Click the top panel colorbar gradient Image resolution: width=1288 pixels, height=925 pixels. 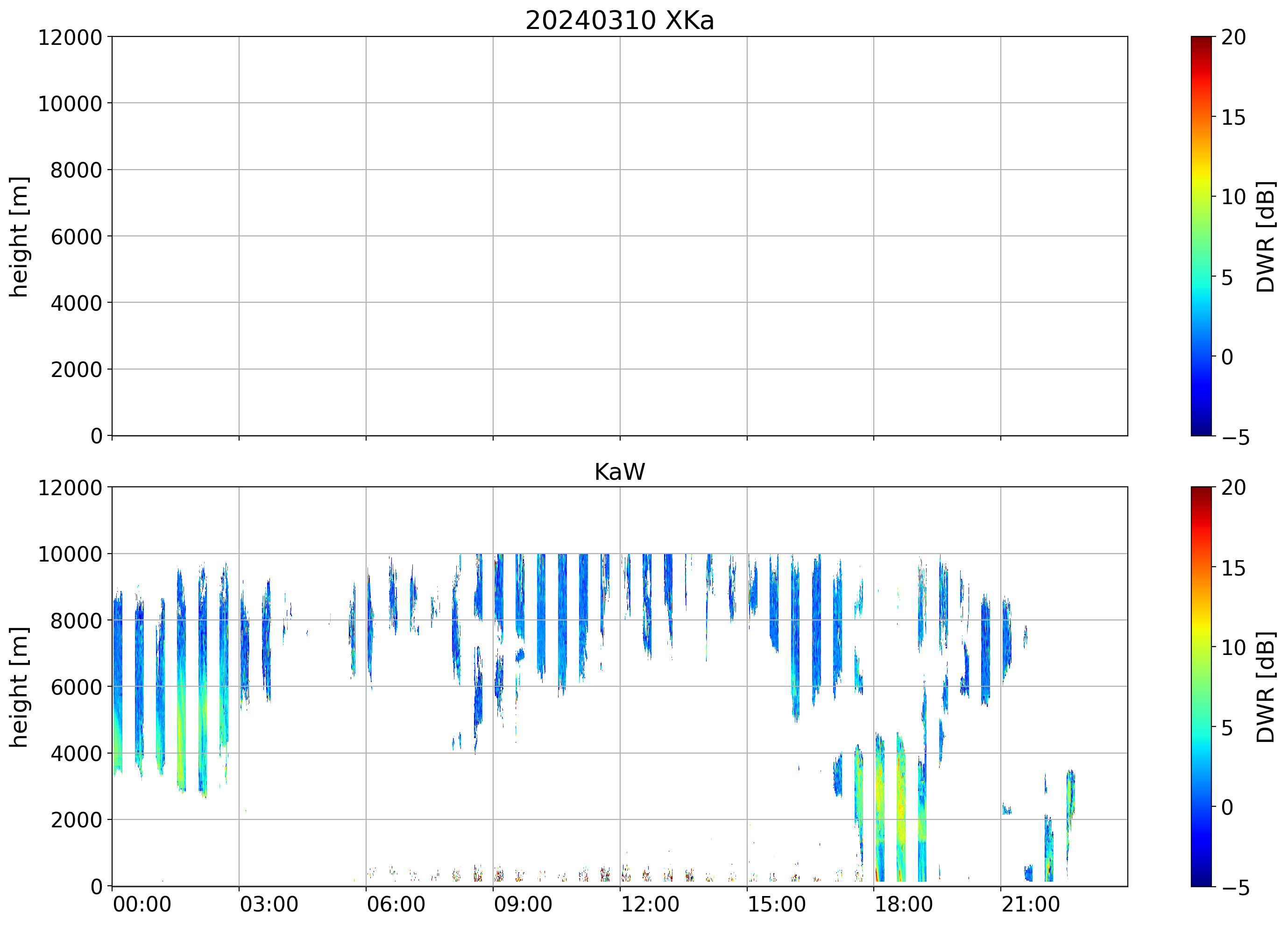(1201, 236)
